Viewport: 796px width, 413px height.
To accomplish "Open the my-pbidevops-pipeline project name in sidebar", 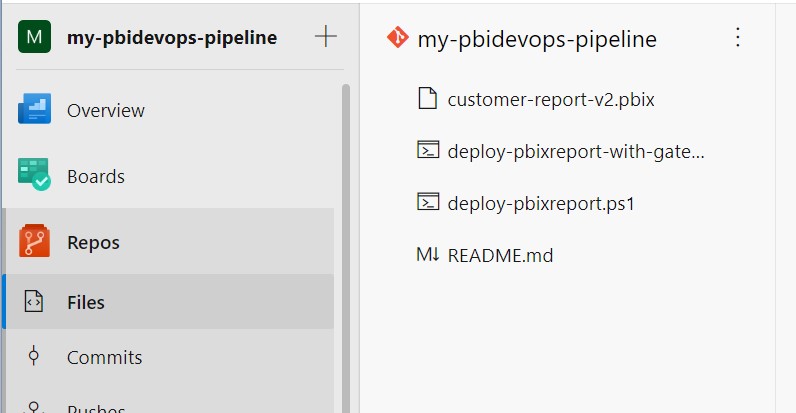I will (172, 38).
